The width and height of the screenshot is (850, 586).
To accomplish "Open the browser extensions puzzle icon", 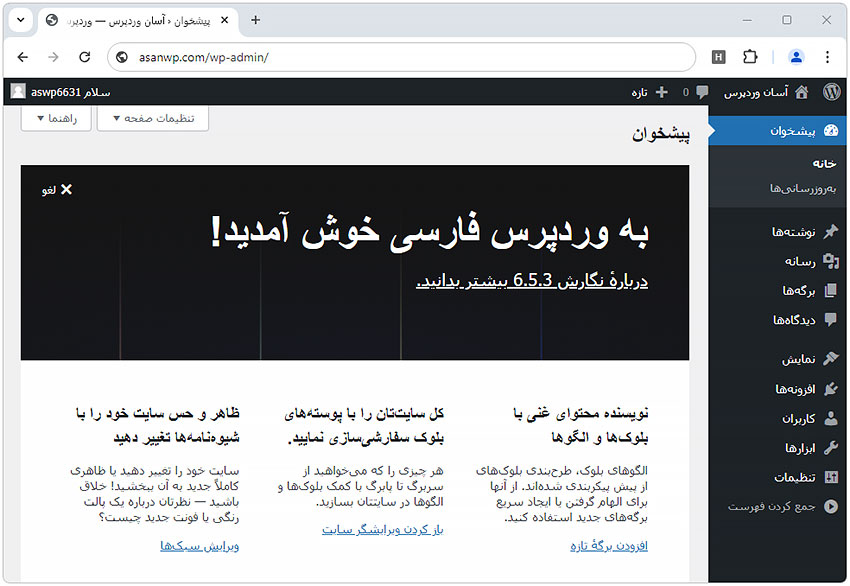I will pyautogui.click(x=750, y=56).
